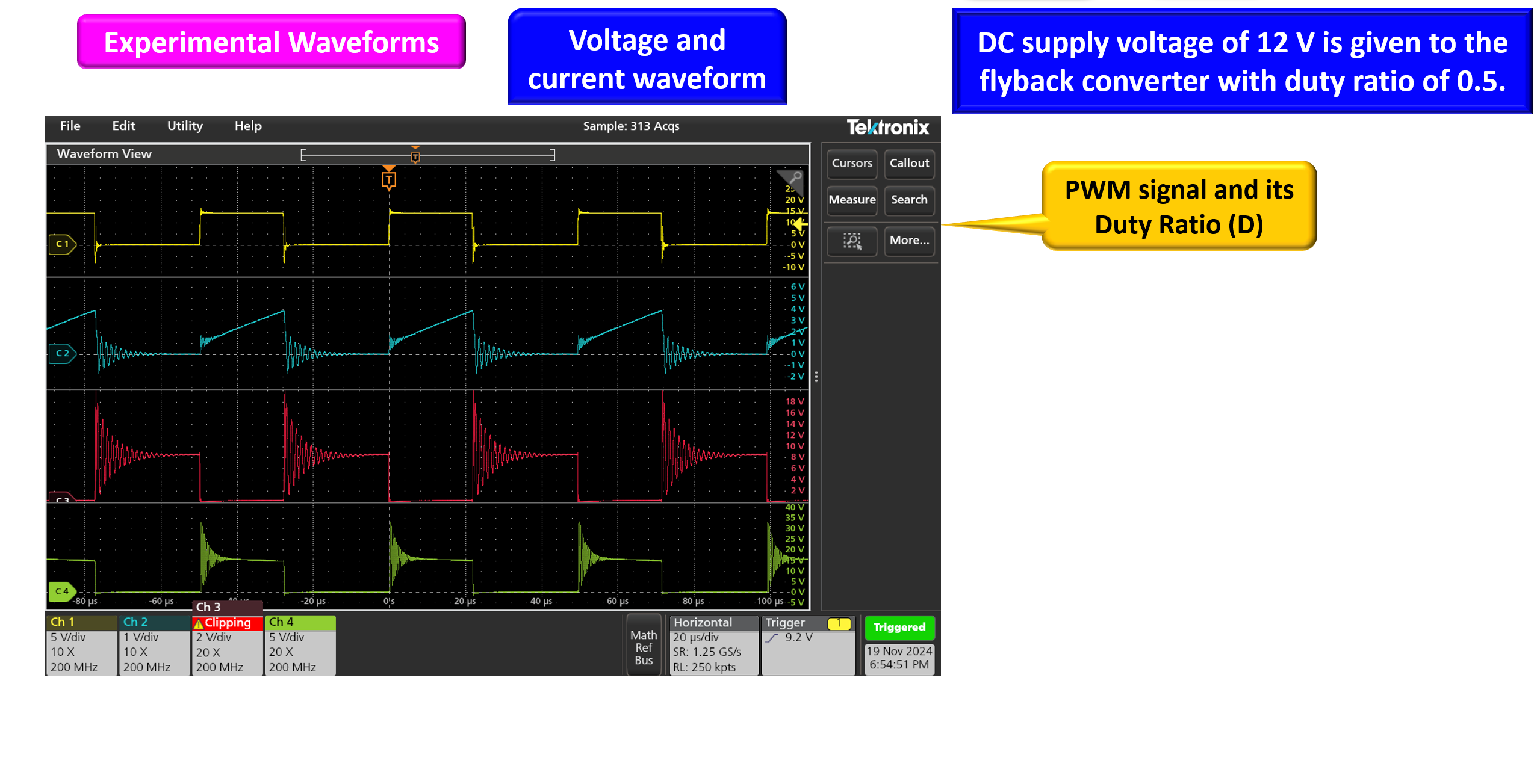Click the orange trigger position marker T
Image resolution: width=1540 pixels, height=784 pixels.
point(389,179)
